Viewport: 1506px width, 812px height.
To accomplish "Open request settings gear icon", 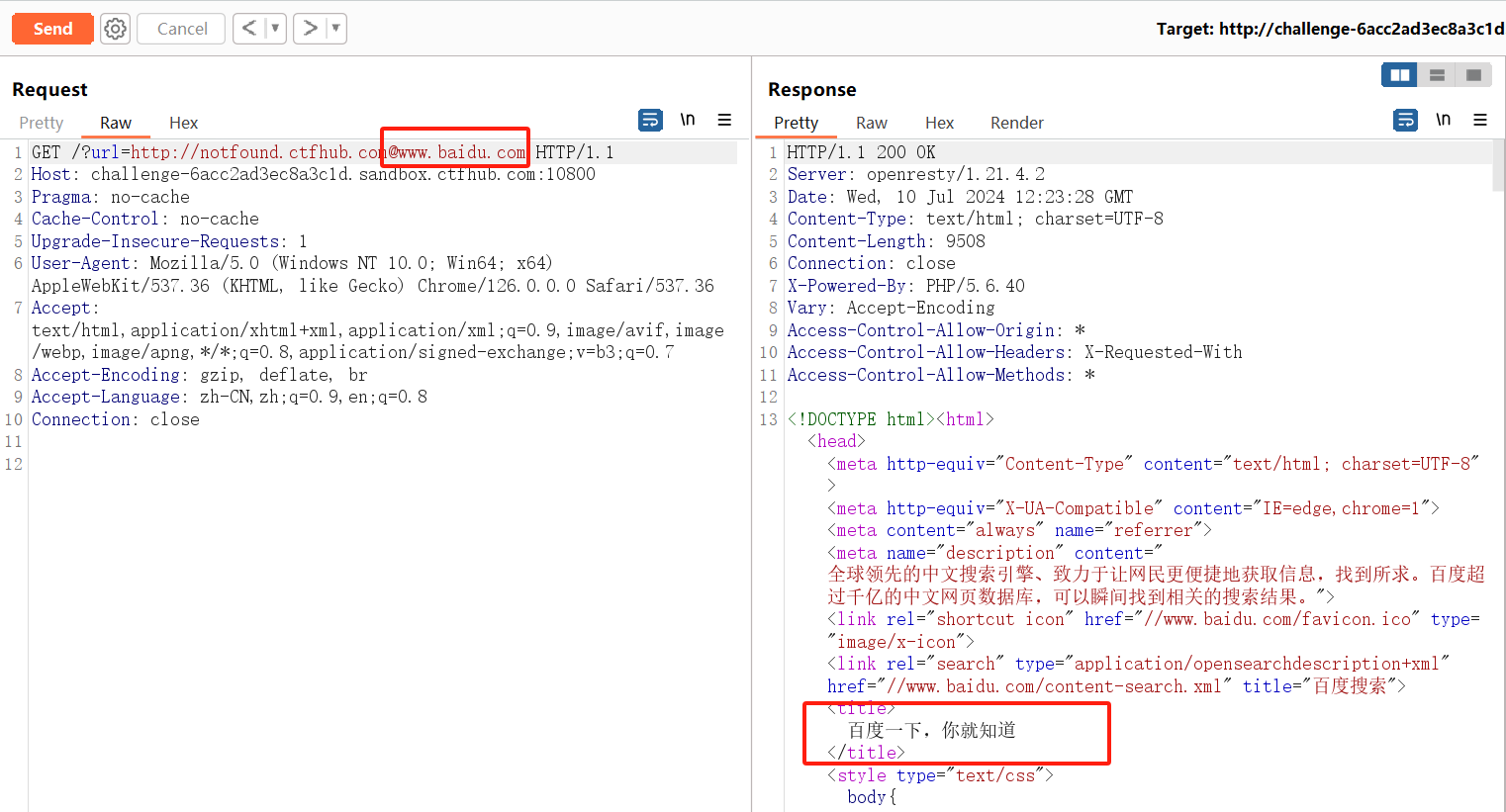I will click(x=116, y=29).
